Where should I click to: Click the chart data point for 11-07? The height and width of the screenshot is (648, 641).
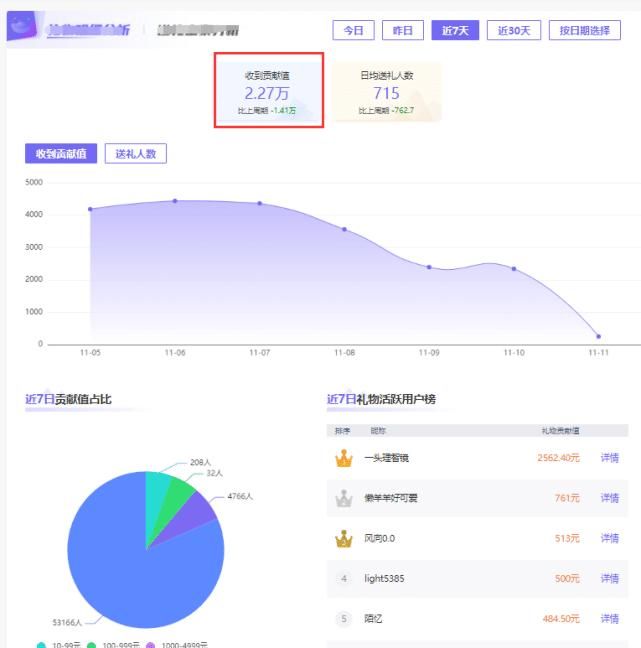(x=260, y=203)
